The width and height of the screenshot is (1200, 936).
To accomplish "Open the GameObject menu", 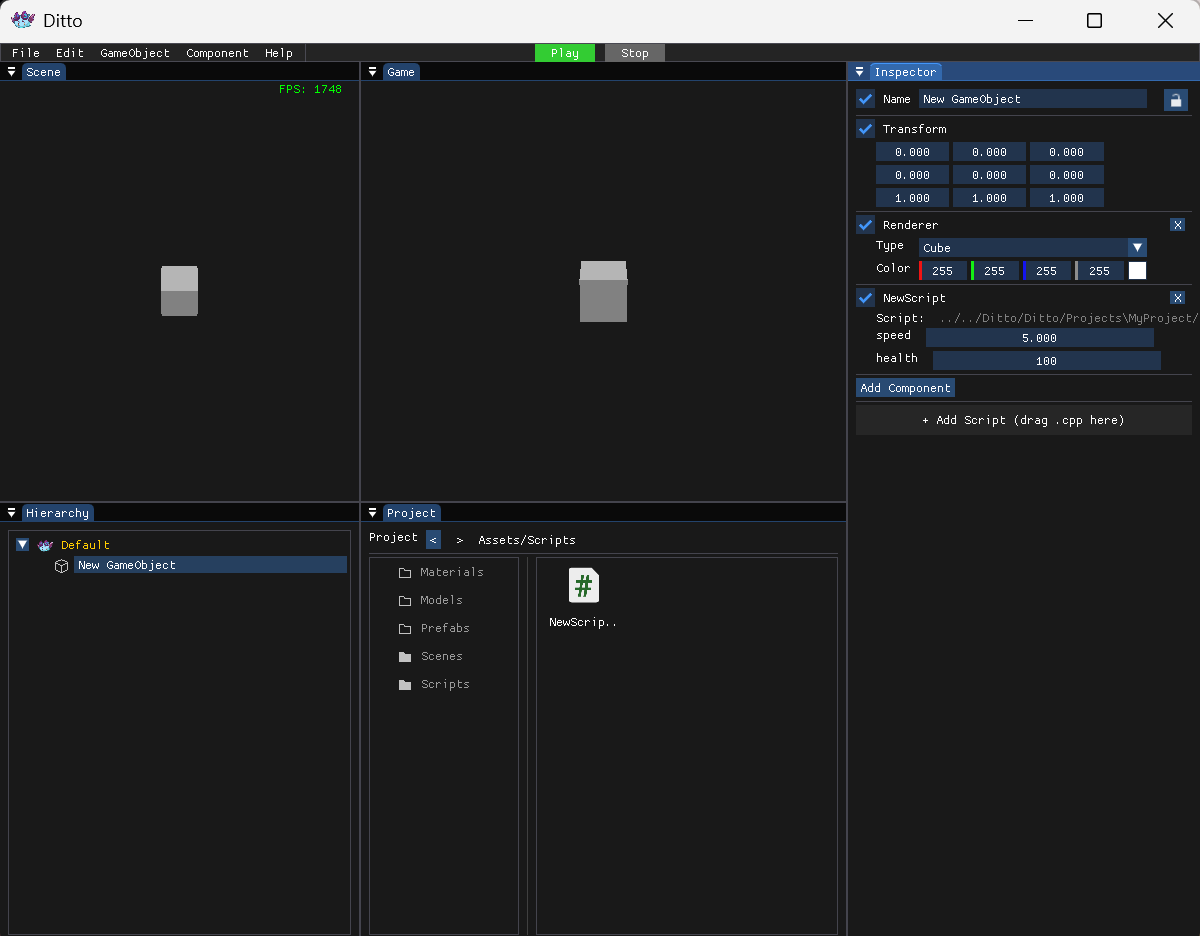I will click(135, 53).
